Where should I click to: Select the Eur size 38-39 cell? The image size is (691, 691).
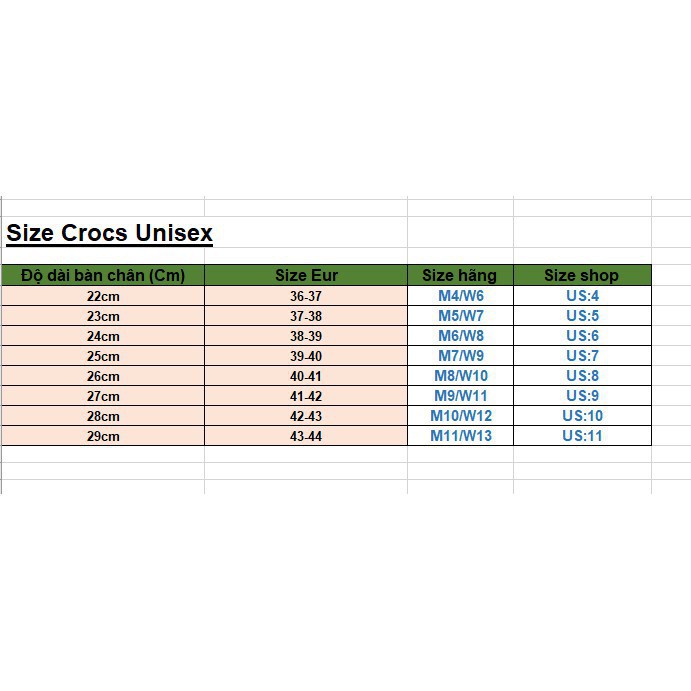(x=306, y=336)
